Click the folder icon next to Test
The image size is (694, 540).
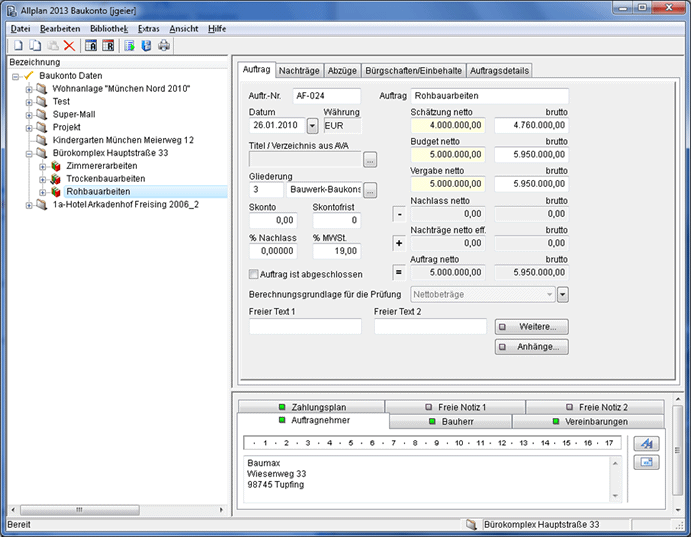pos(42,102)
